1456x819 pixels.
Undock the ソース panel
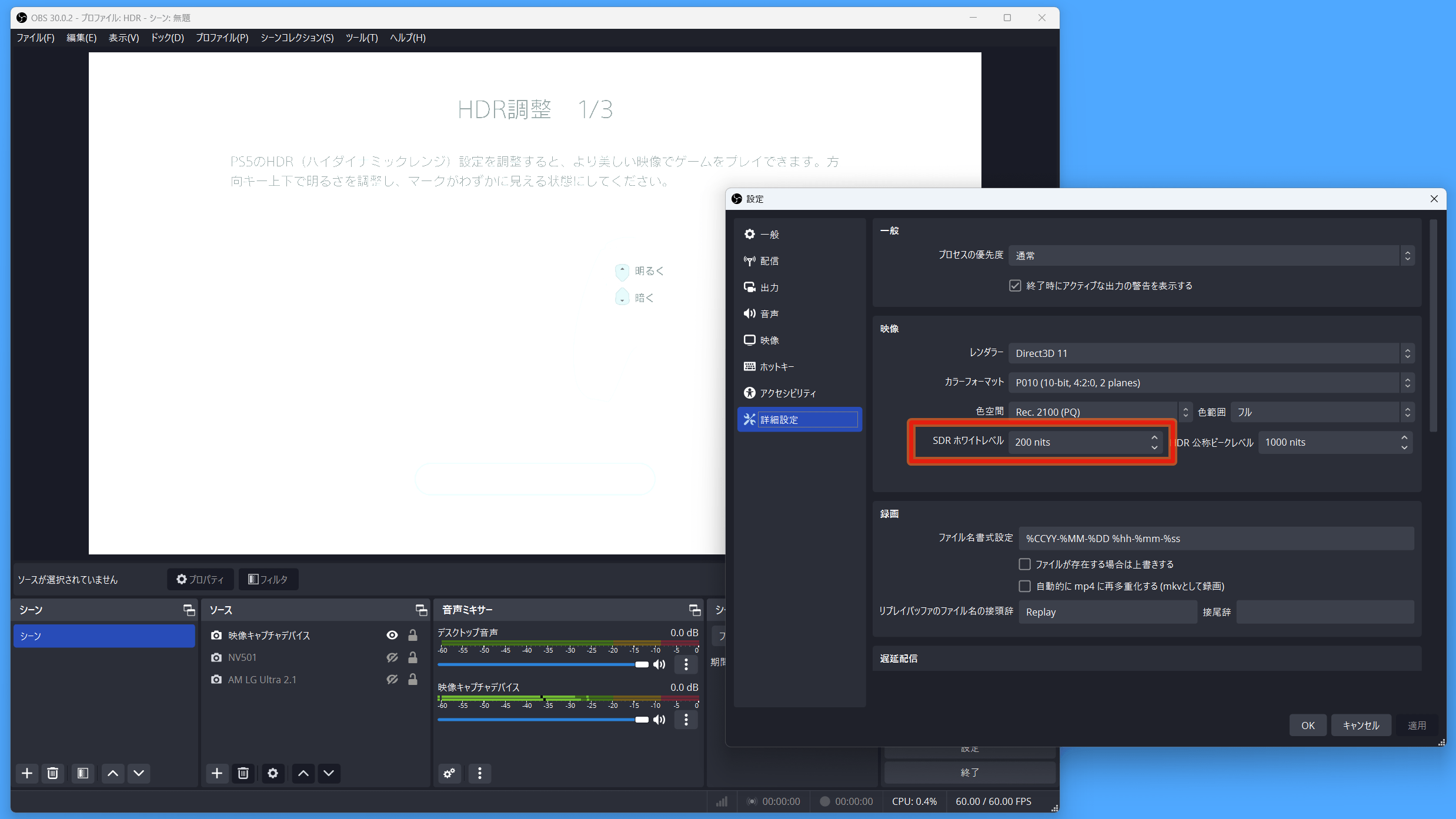pyautogui.click(x=421, y=610)
